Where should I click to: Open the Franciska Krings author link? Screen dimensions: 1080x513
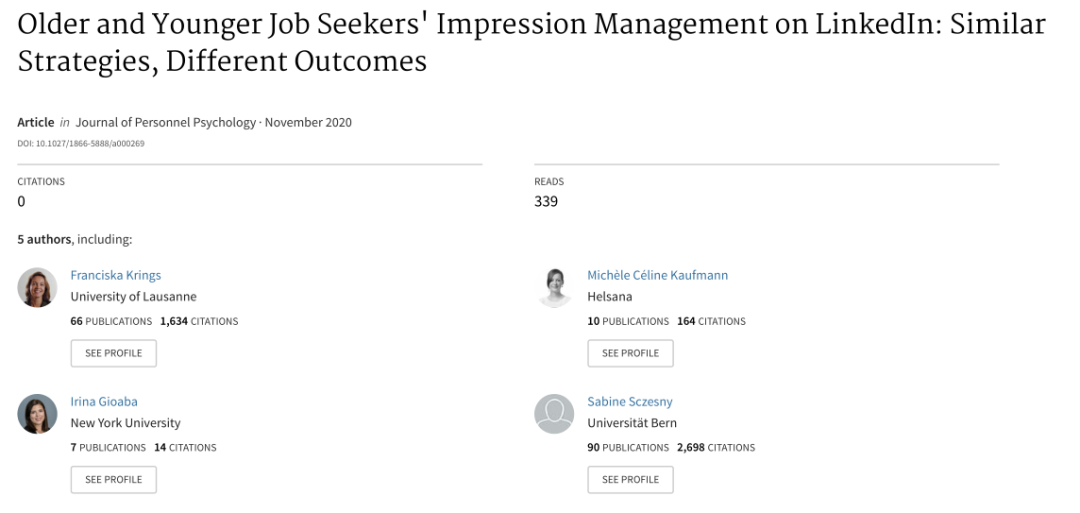point(116,275)
